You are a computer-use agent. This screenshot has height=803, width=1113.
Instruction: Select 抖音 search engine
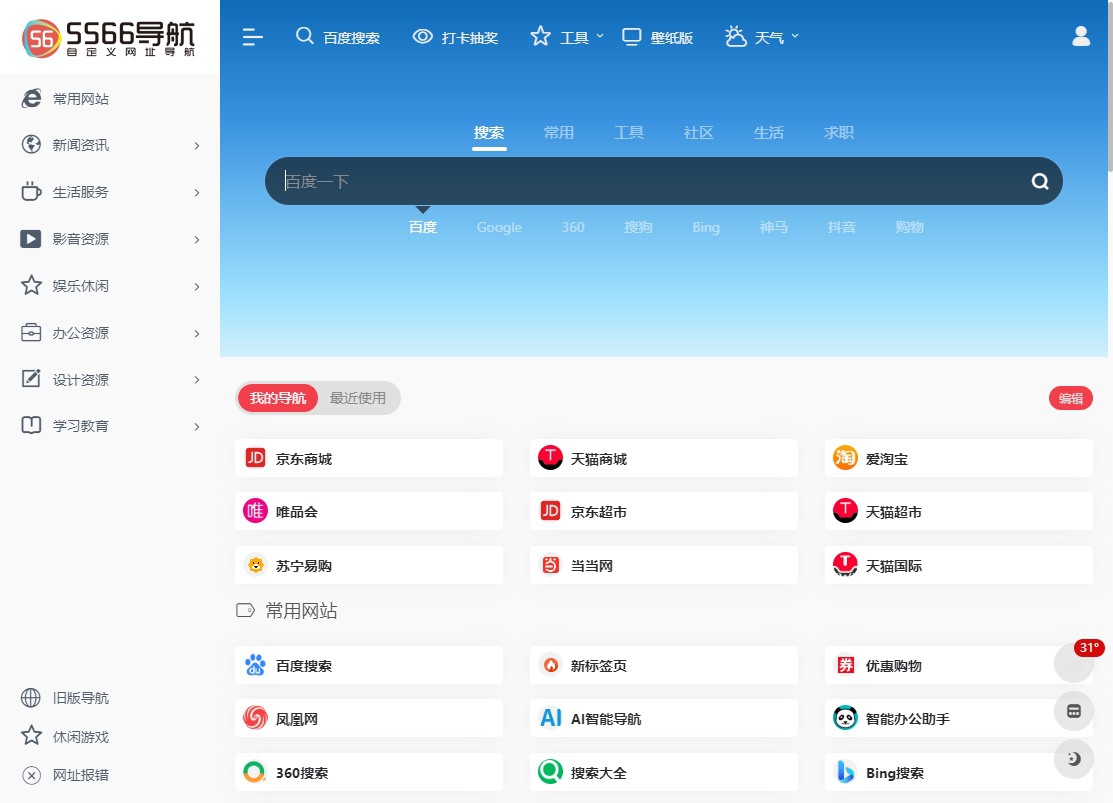842,227
